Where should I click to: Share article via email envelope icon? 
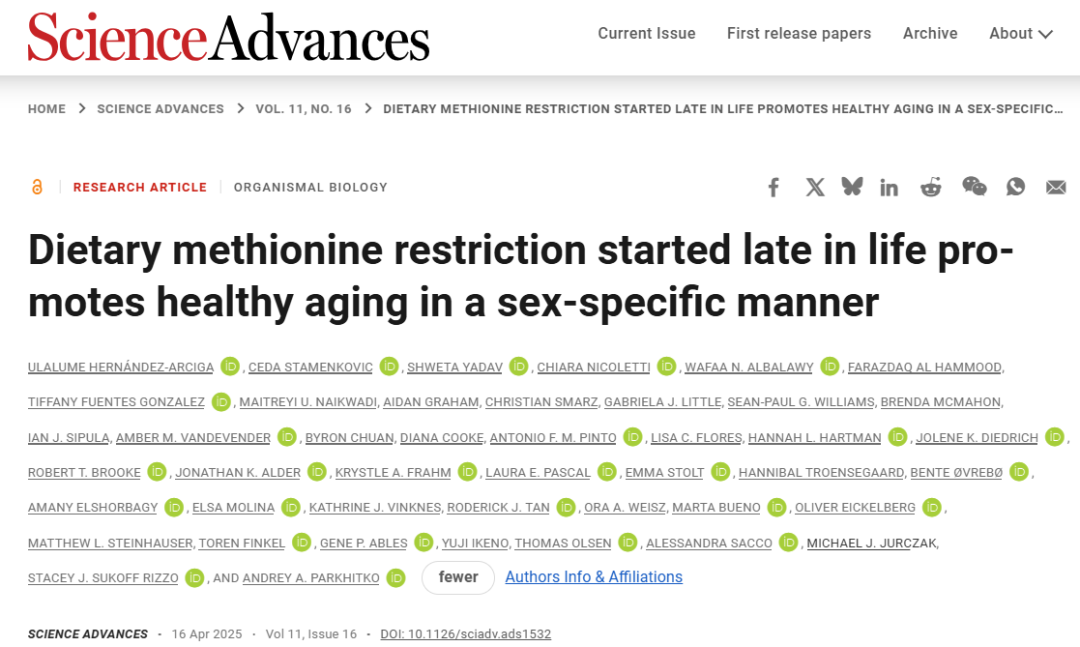1056,187
